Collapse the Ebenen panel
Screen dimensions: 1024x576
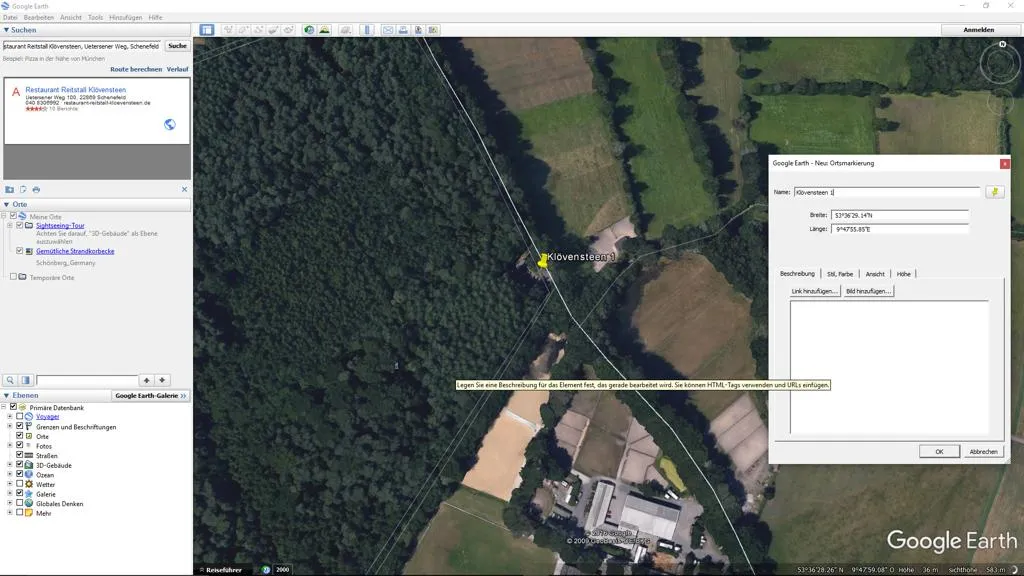(6, 395)
